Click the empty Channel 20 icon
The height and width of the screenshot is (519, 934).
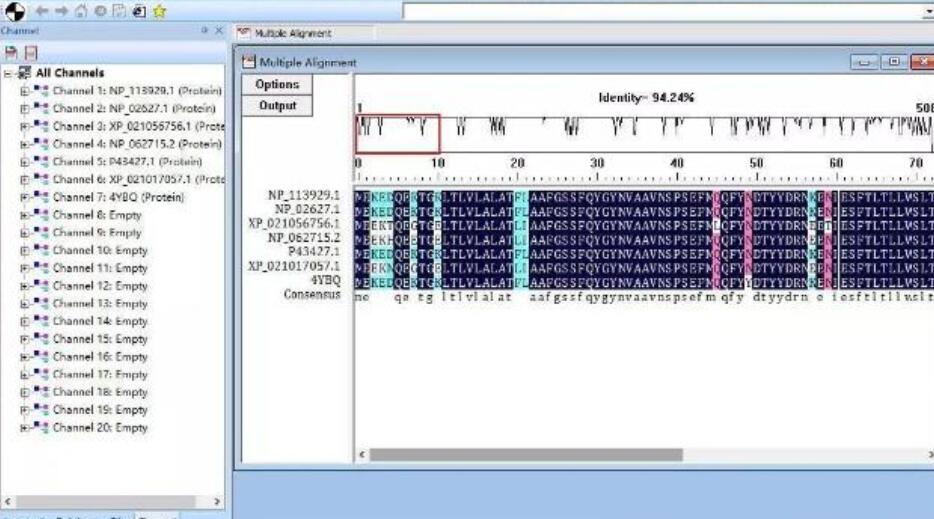pyautogui.click(x=41, y=427)
